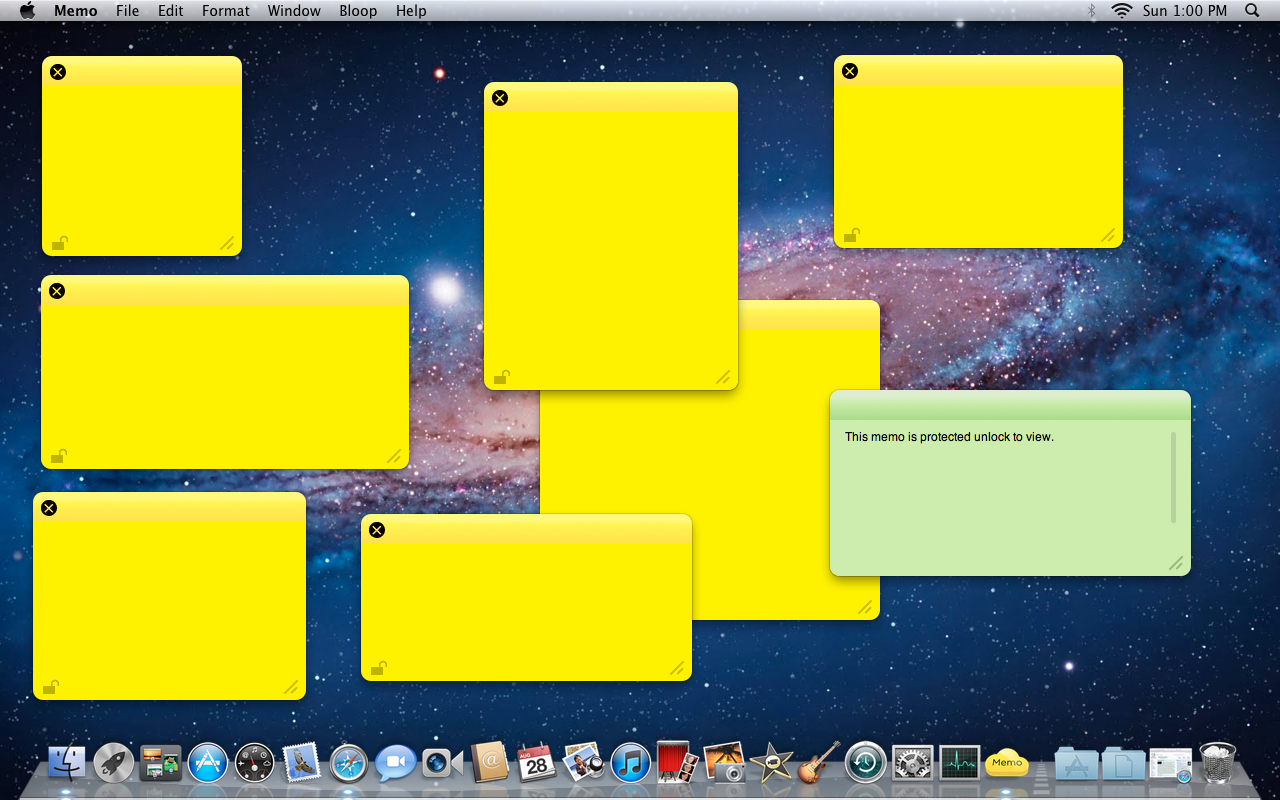
Task: Open the Bloop menu
Action: (358, 11)
